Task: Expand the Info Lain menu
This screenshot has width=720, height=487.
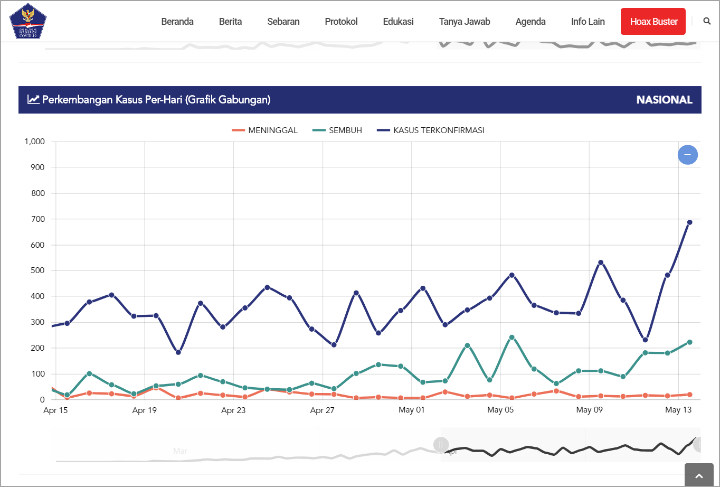Action: [x=588, y=22]
